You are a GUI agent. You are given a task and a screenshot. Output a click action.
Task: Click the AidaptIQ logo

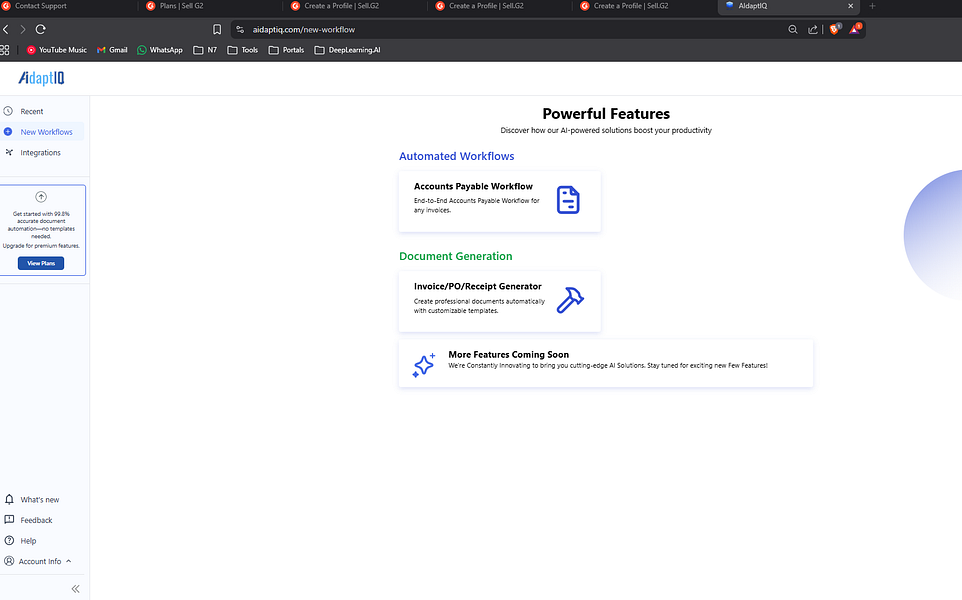(41, 78)
